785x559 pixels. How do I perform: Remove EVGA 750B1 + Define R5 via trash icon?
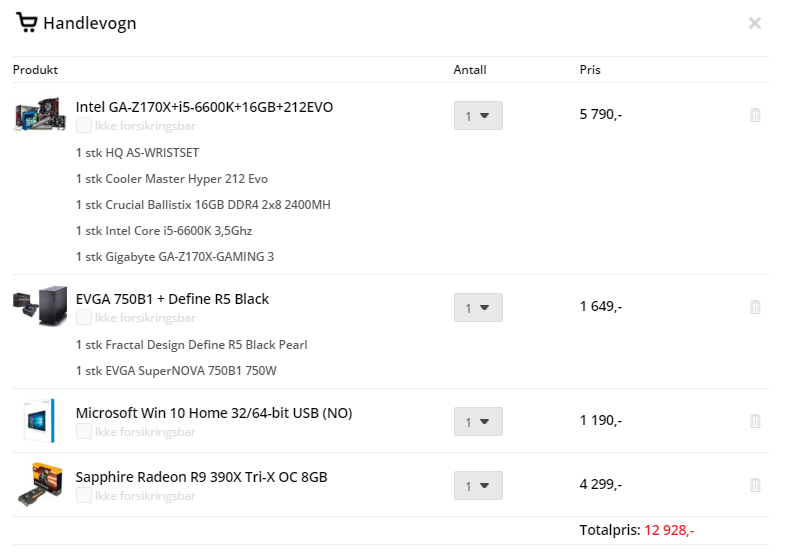coord(755,307)
